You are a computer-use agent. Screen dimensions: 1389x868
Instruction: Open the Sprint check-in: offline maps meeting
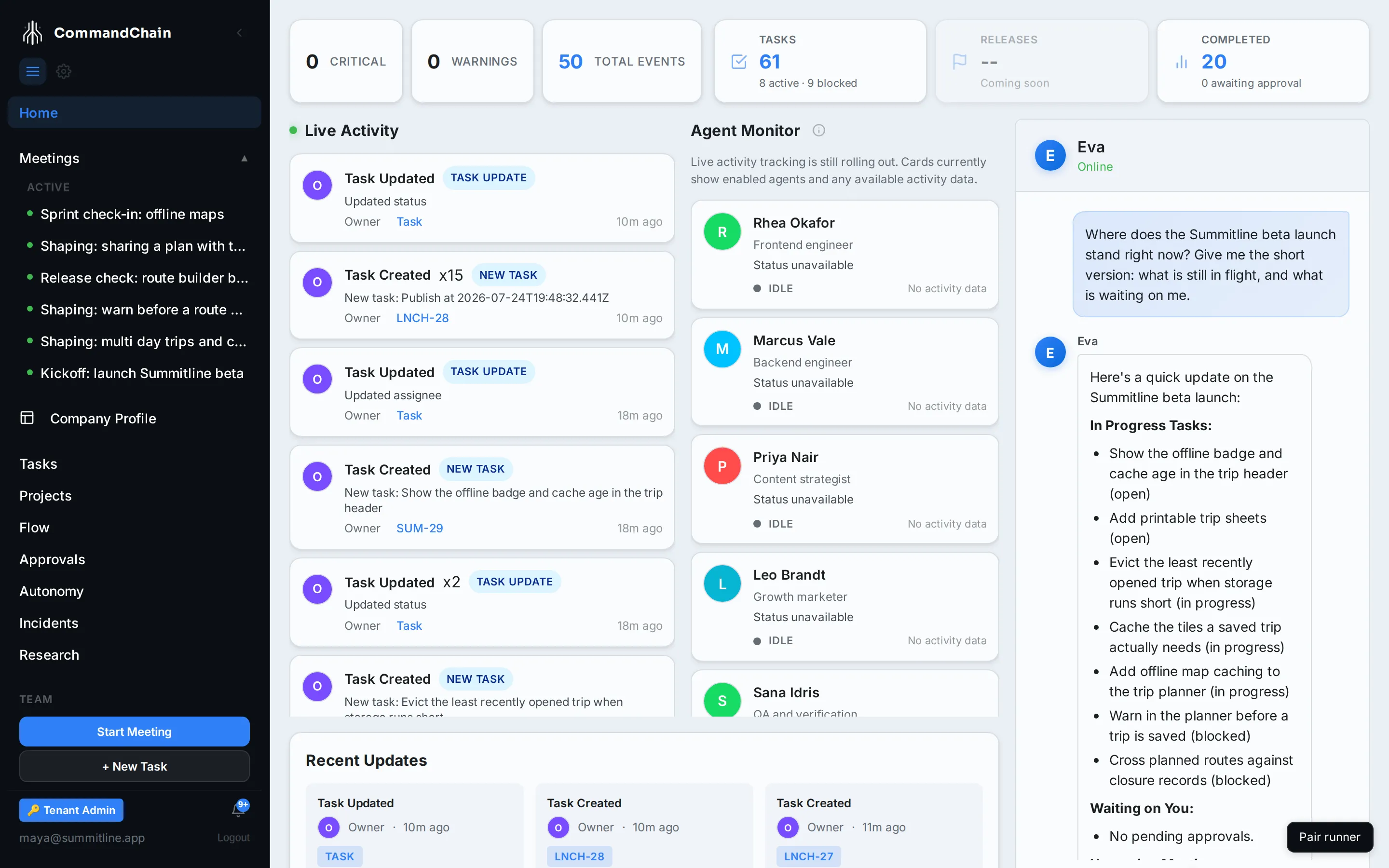[132, 214]
